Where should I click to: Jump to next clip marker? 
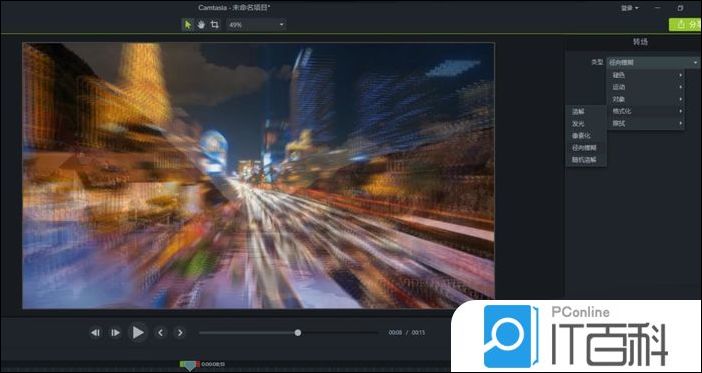pos(180,333)
